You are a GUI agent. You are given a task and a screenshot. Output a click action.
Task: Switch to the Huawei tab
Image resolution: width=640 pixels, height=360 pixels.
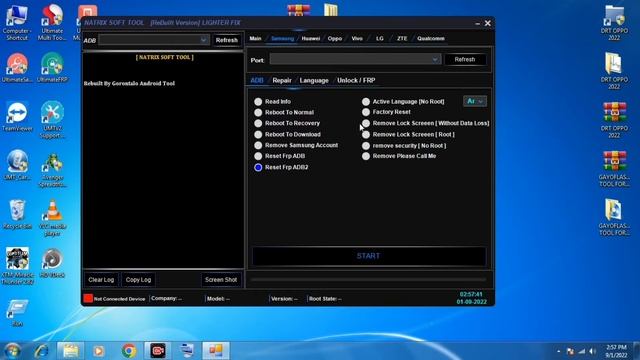[311, 38]
